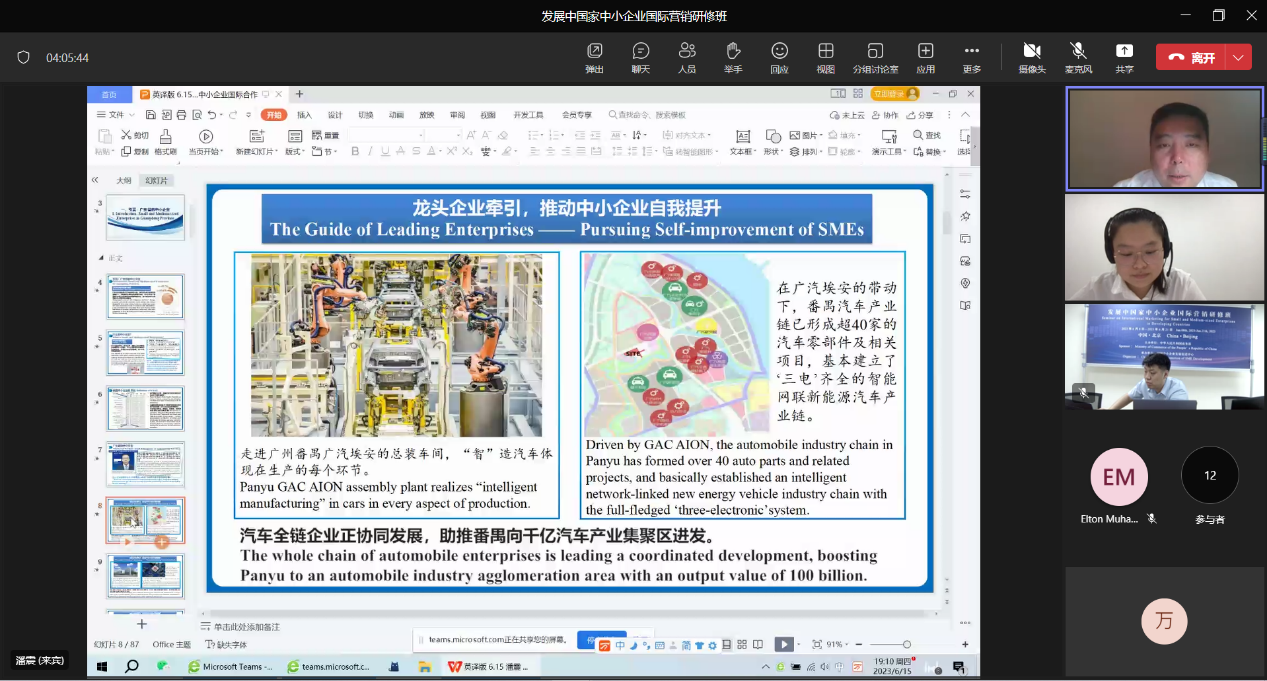
Task: Switch to the WPS 首页 (Home) tab
Action: (x=109, y=94)
